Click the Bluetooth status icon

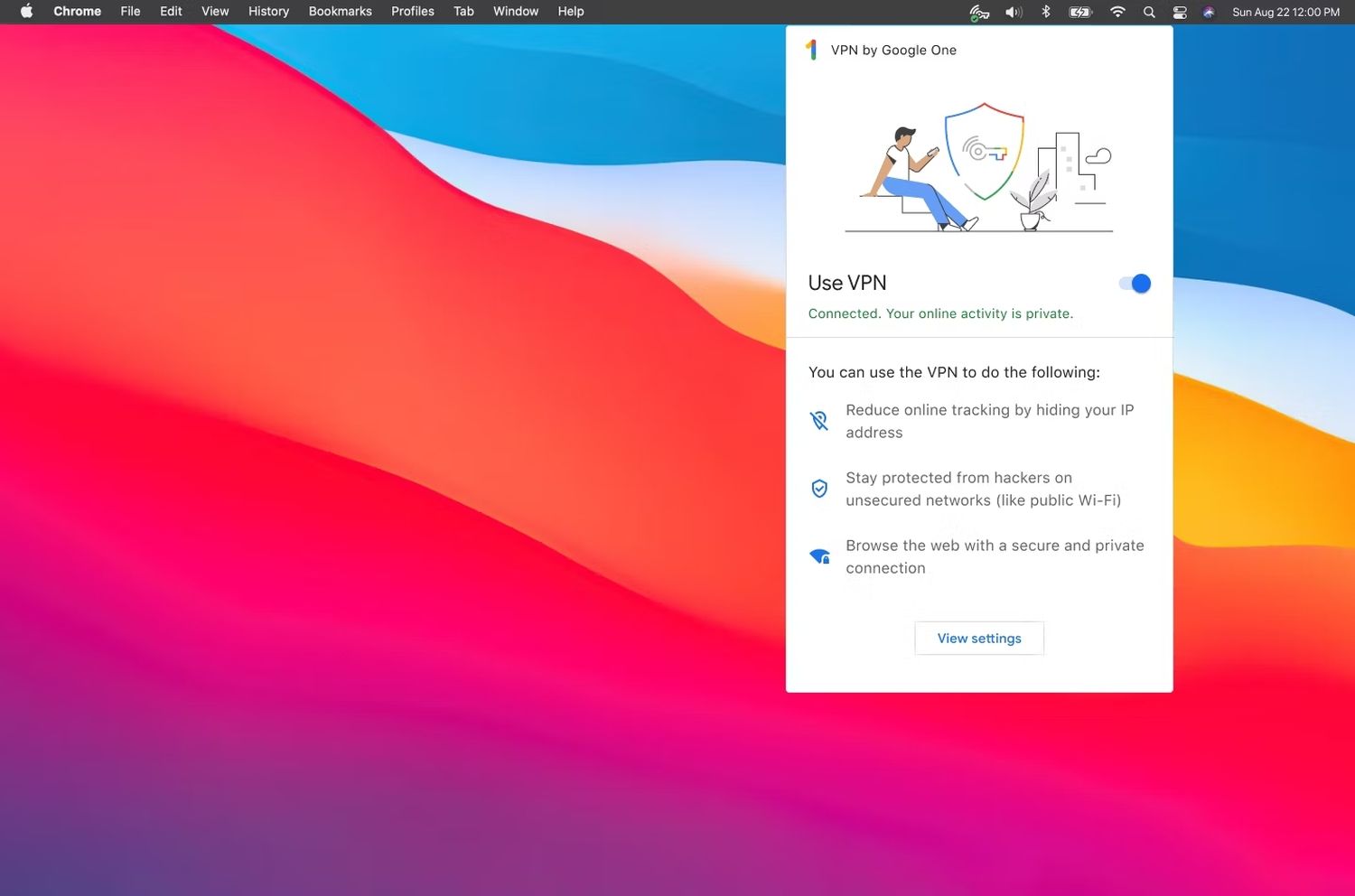click(x=1046, y=13)
